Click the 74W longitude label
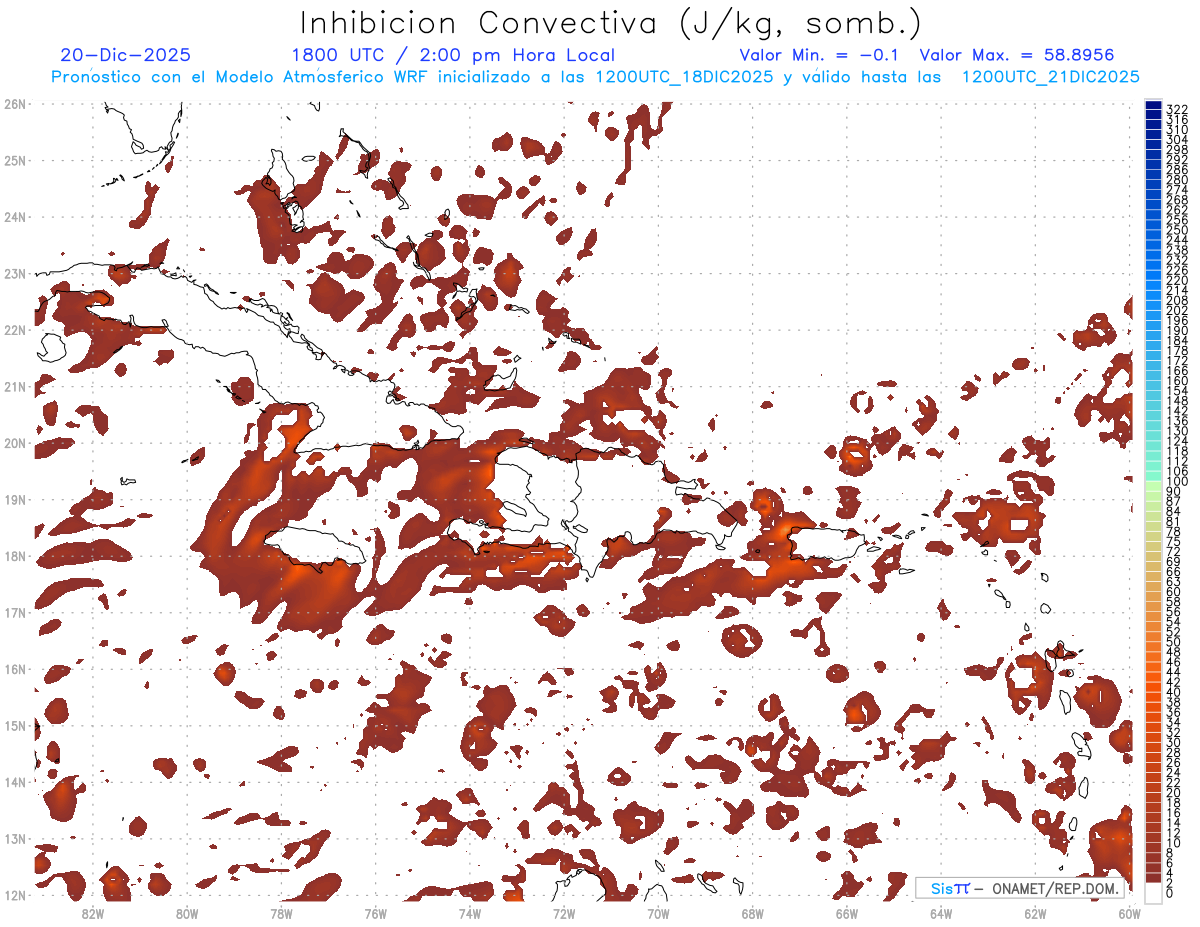Screen dimensions: 1200x927 (x=470, y=913)
